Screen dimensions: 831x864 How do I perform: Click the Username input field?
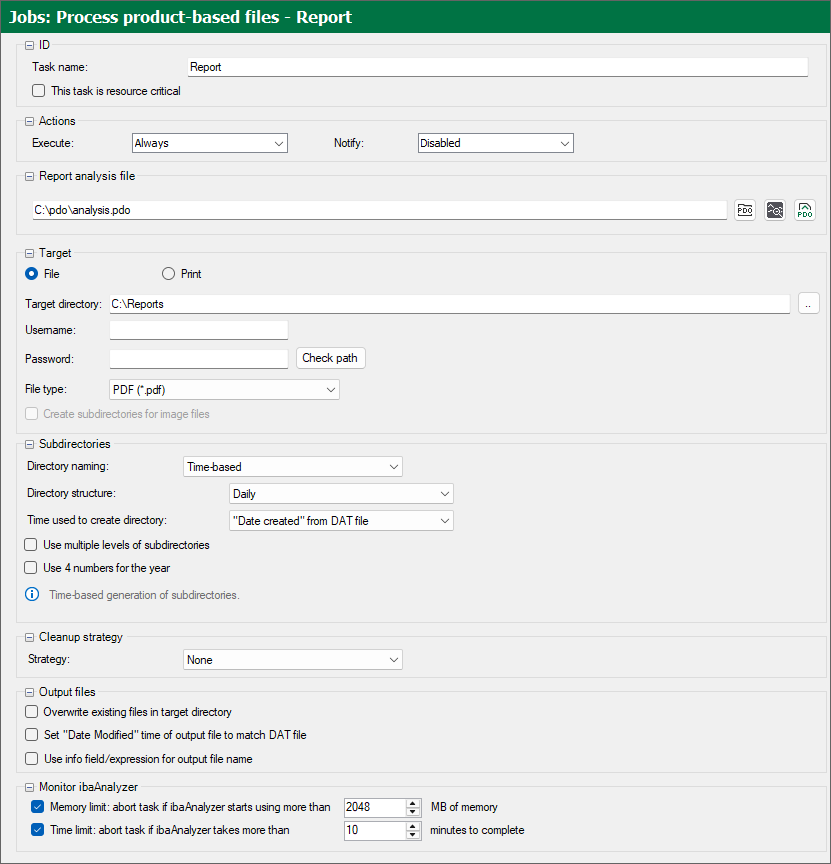[x=199, y=330]
